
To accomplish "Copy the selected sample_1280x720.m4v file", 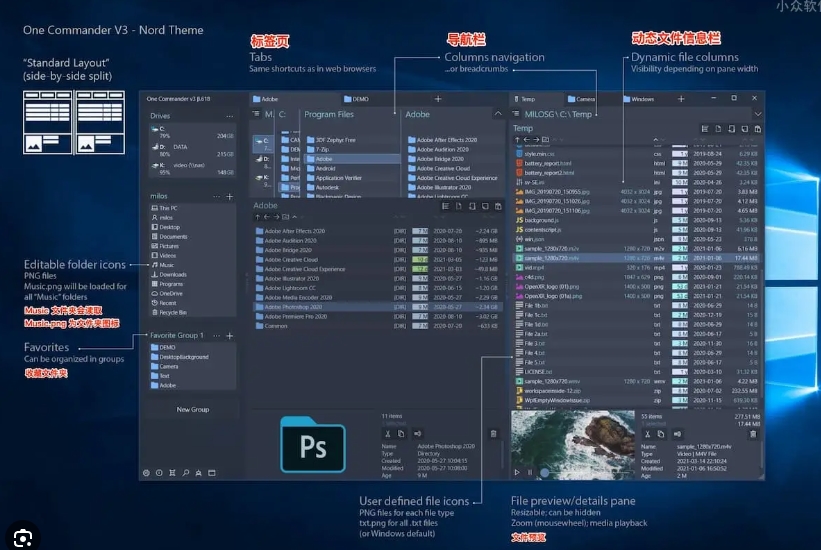I will point(661,434).
